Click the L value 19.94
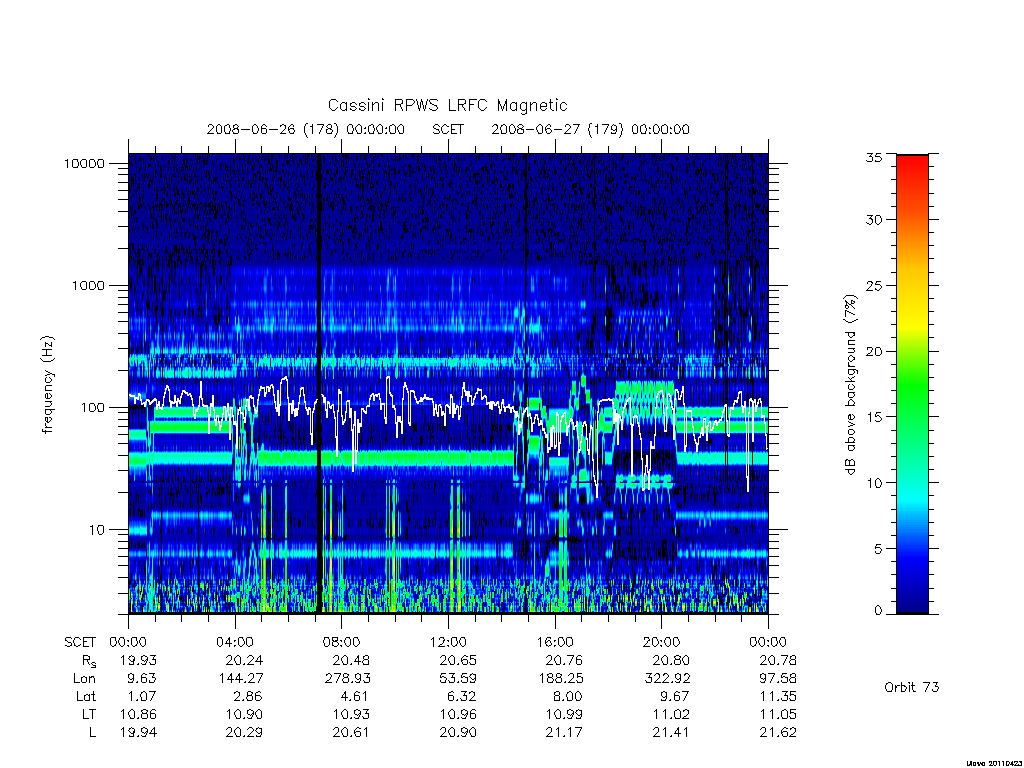Screen dimensions: 1024x768 click(x=138, y=732)
